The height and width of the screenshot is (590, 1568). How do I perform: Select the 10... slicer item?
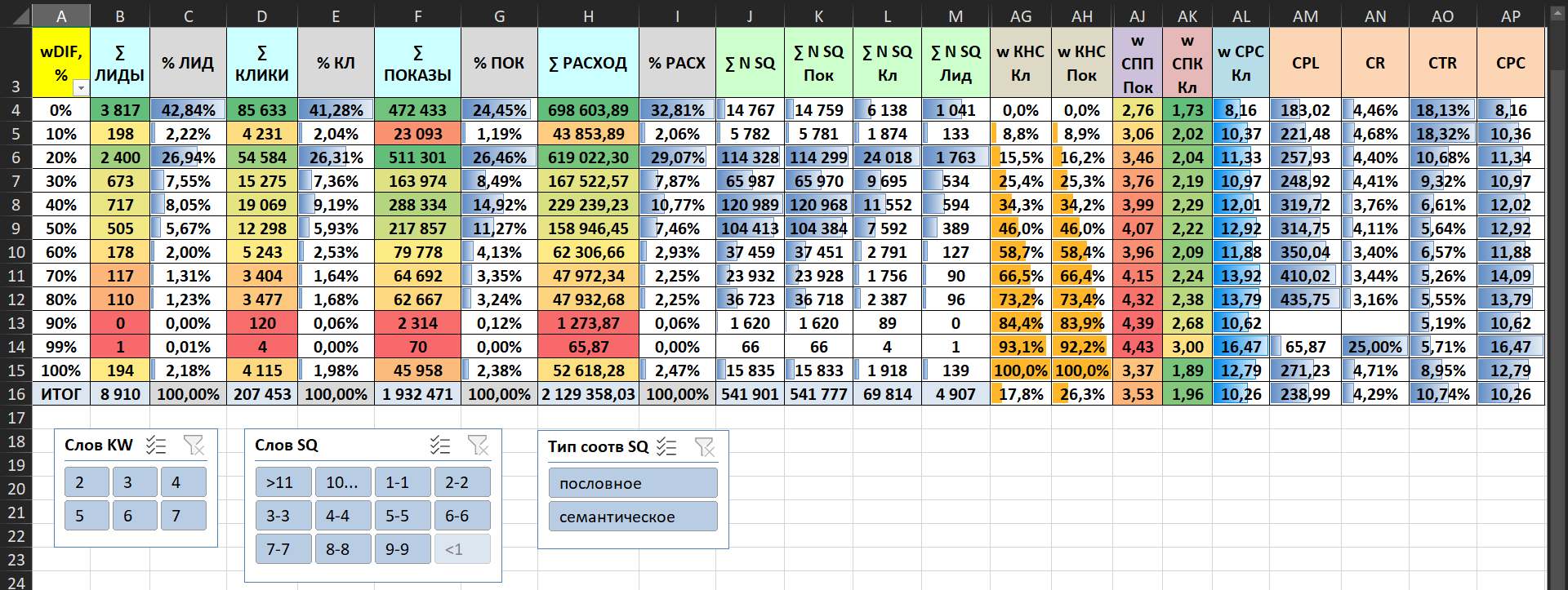[x=343, y=482]
